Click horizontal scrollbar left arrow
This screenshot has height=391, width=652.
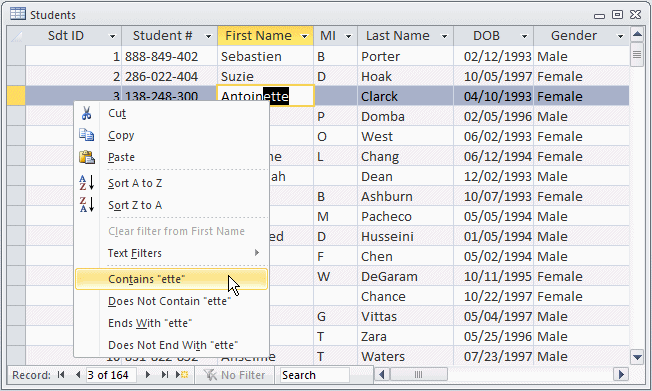point(382,375)
